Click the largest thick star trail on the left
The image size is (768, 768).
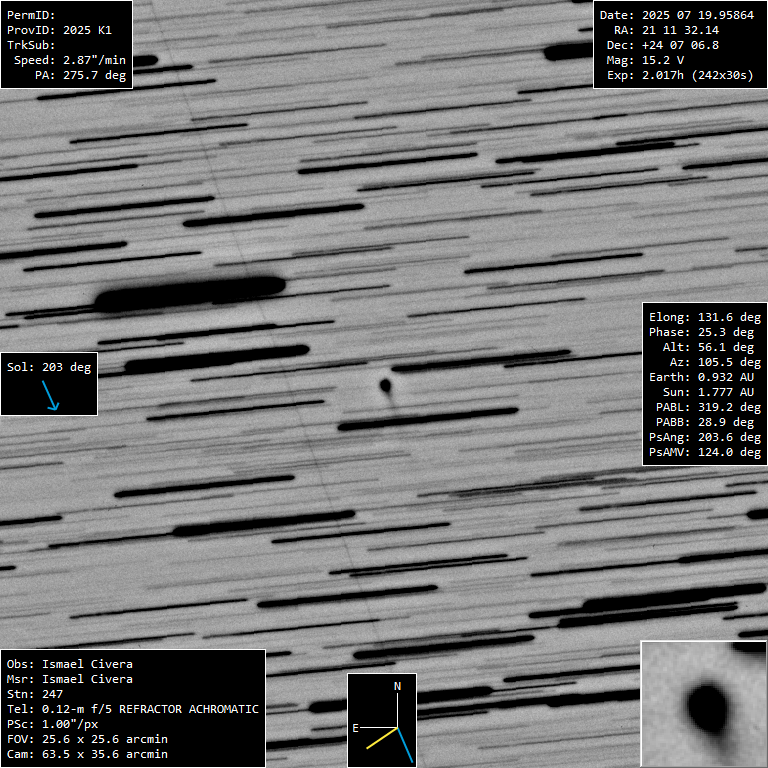point(190,292)
